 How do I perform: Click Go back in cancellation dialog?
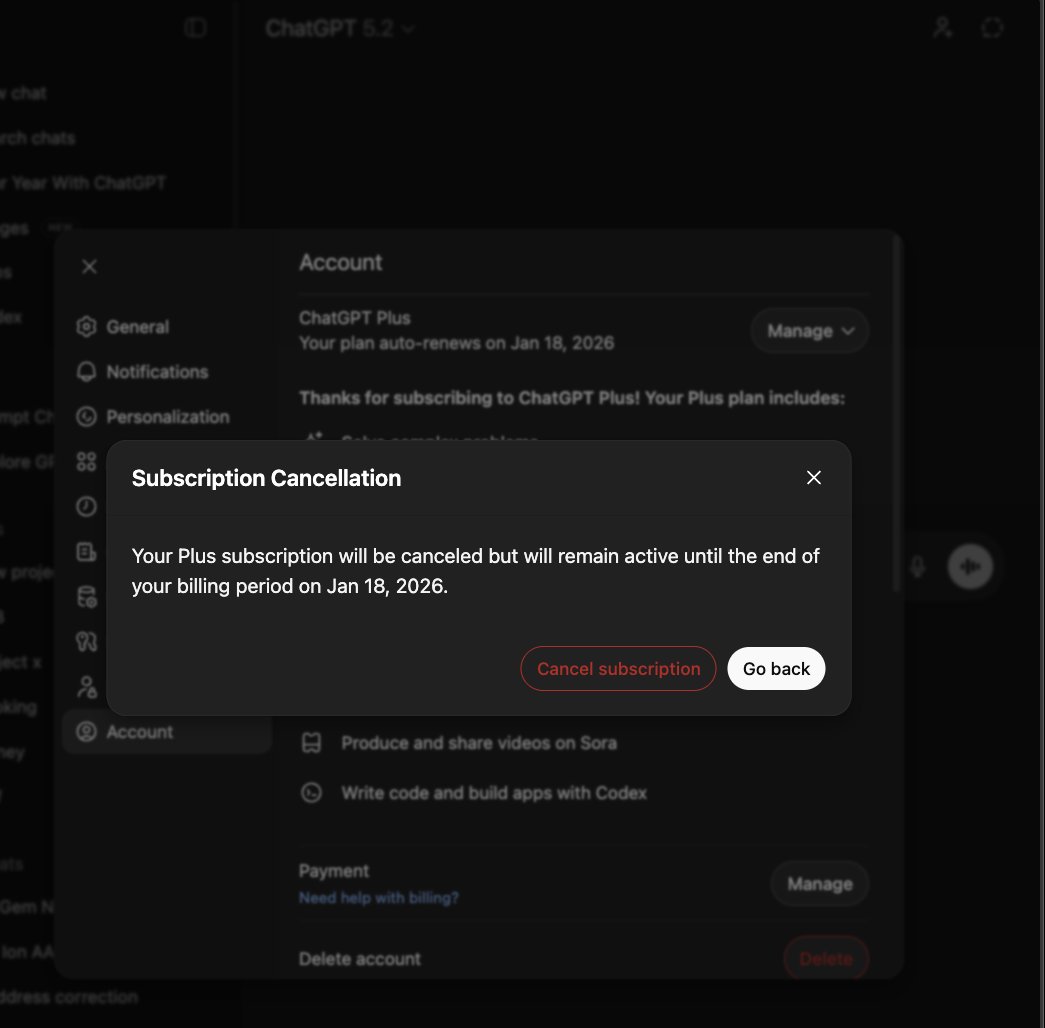pyautogui.click(x=776, y=669)
